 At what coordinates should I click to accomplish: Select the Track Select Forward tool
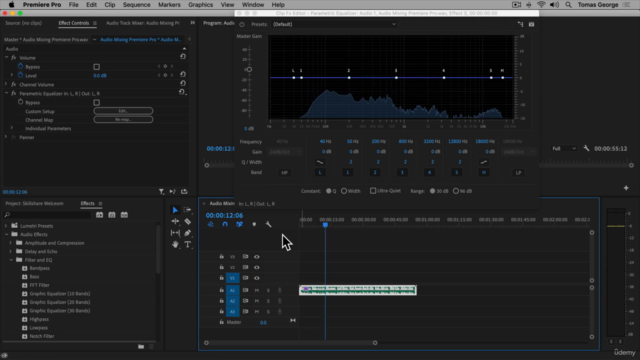[187, 210]
